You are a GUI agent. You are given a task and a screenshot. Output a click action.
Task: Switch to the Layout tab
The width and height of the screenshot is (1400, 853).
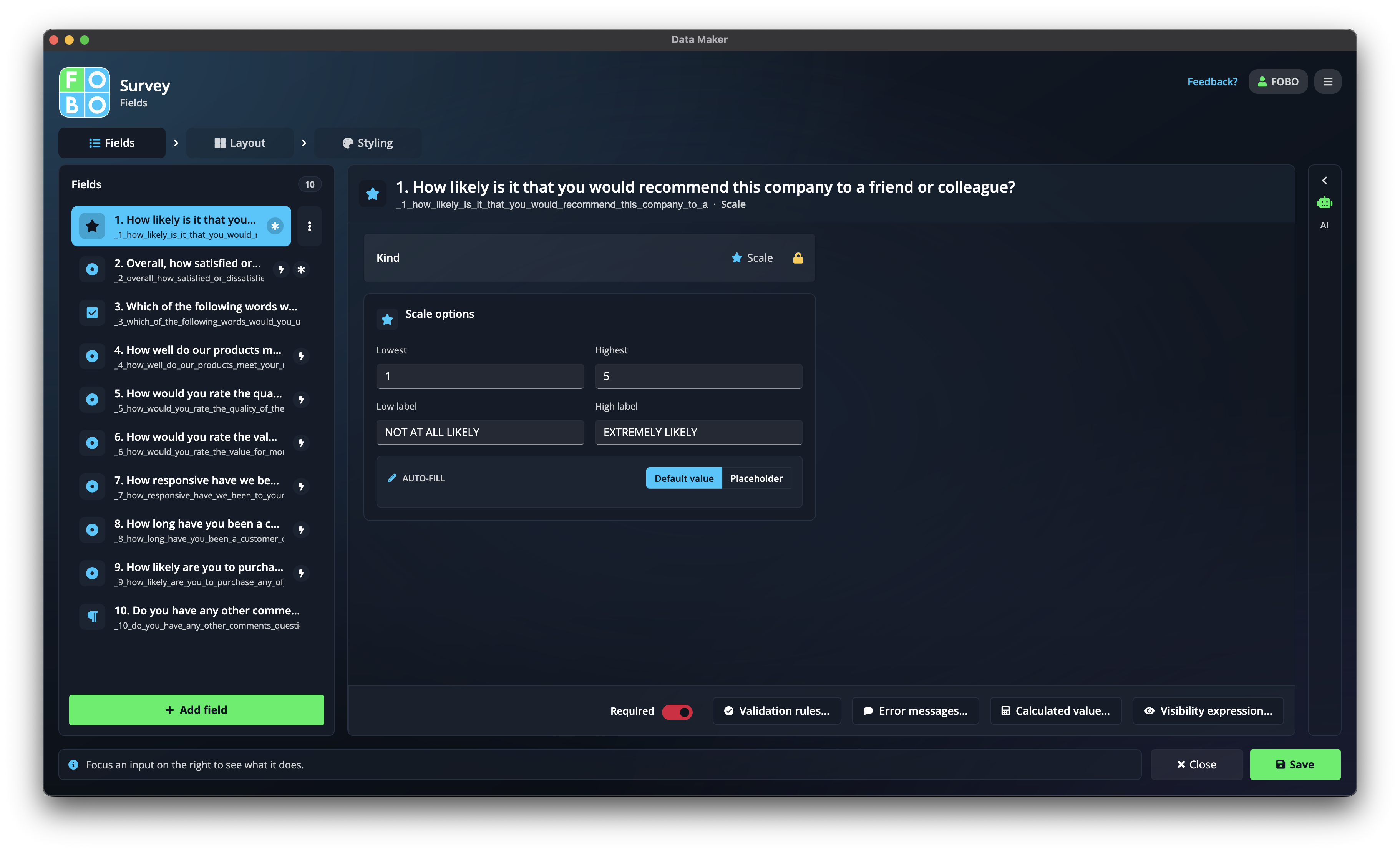[240, 143]
